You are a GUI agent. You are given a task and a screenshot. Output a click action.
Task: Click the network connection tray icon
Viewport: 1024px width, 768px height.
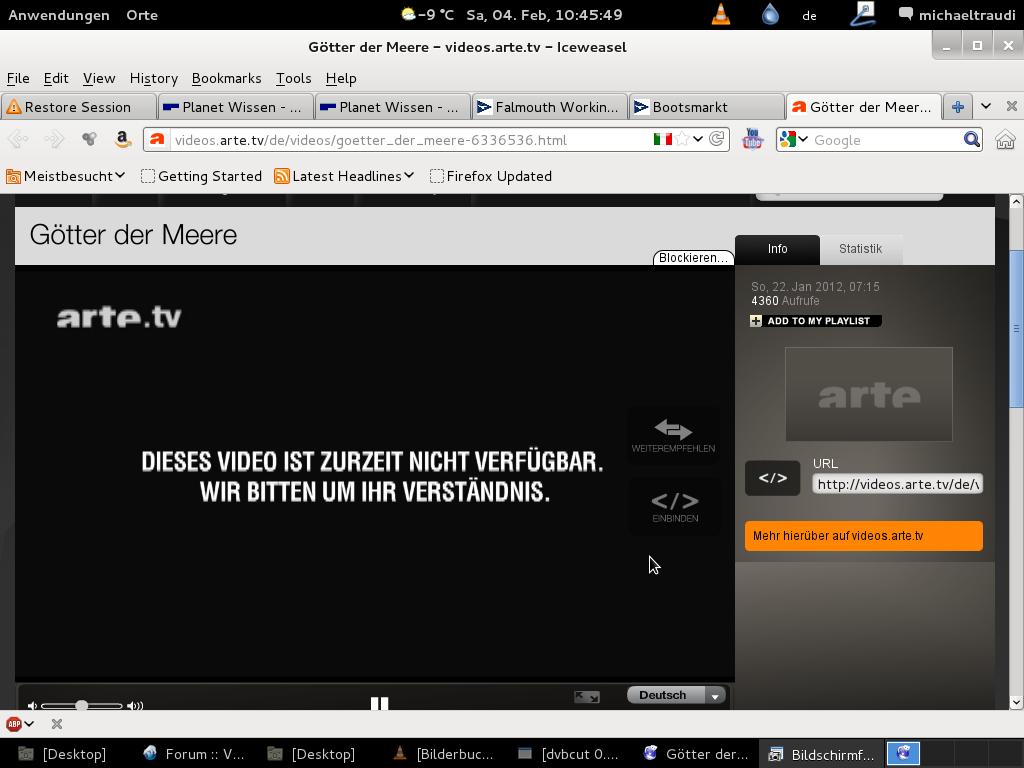(863, 14)
